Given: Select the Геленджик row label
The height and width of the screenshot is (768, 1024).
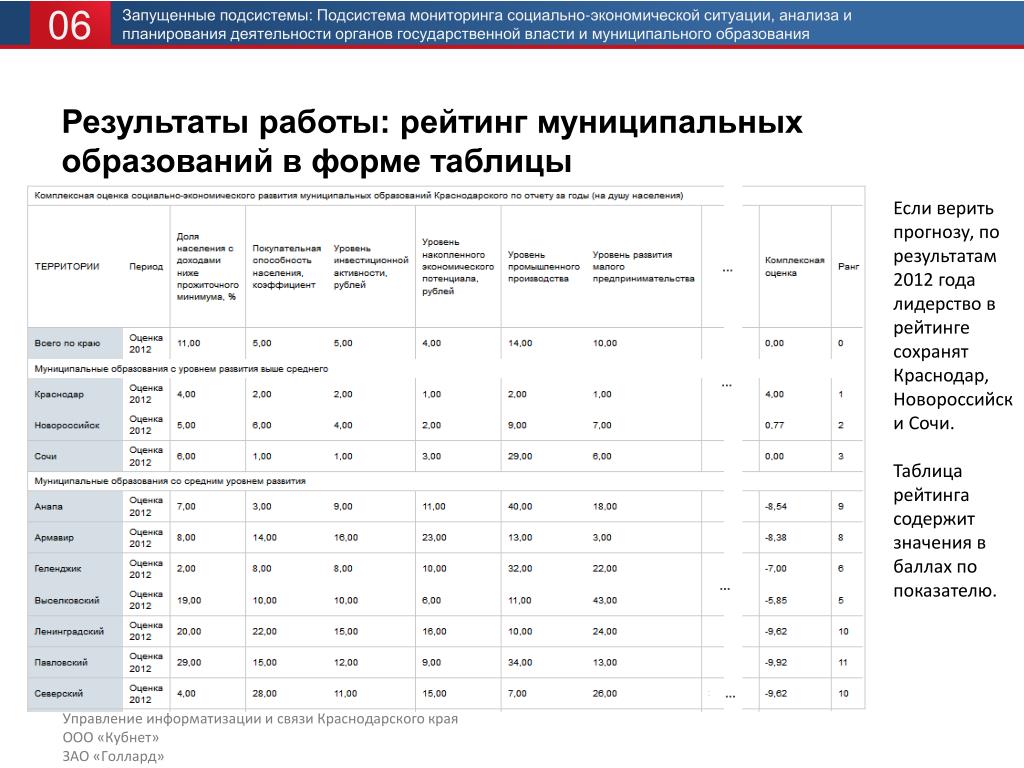Looking at the screenshot, I should point(57,569).
